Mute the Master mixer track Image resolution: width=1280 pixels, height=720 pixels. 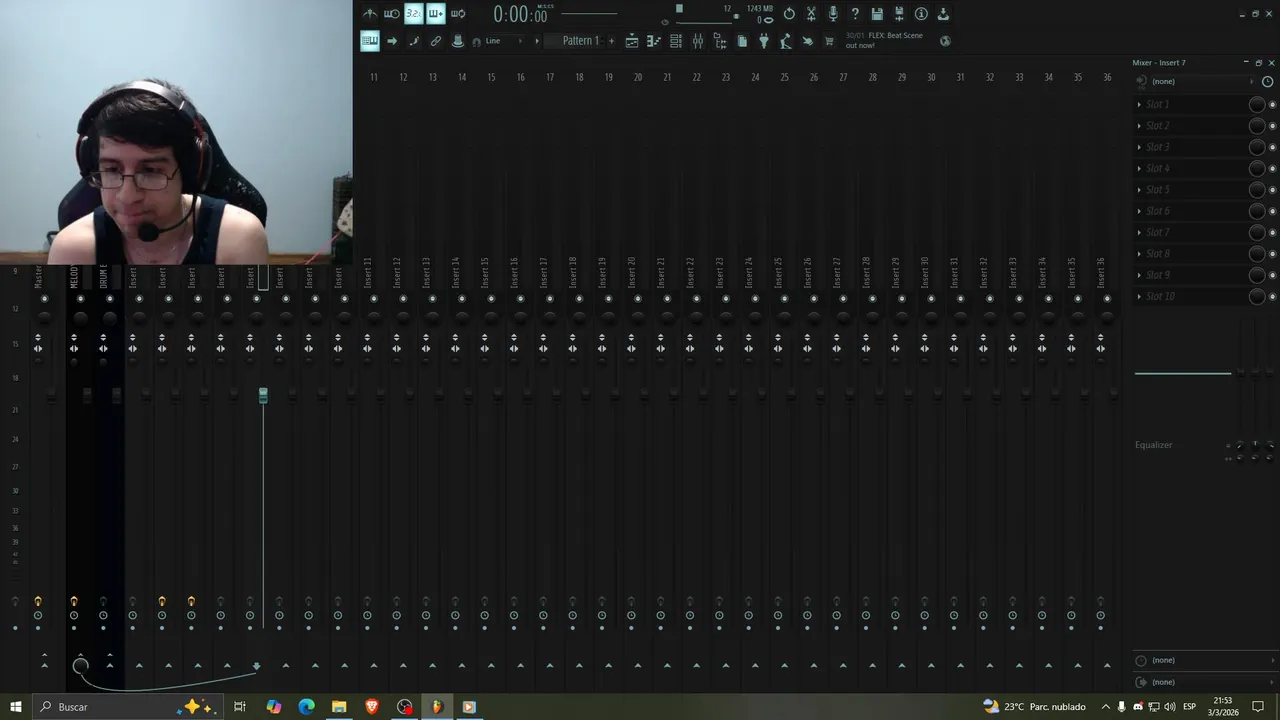(44, 299)
